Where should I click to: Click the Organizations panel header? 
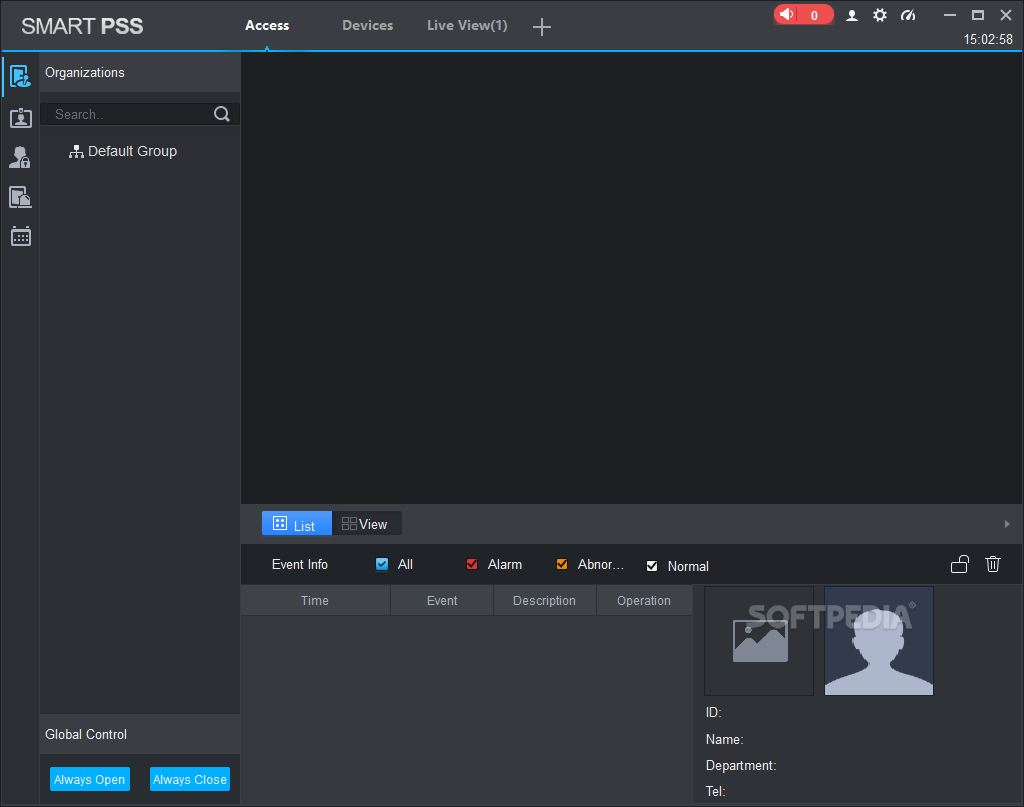pos(140,72)
